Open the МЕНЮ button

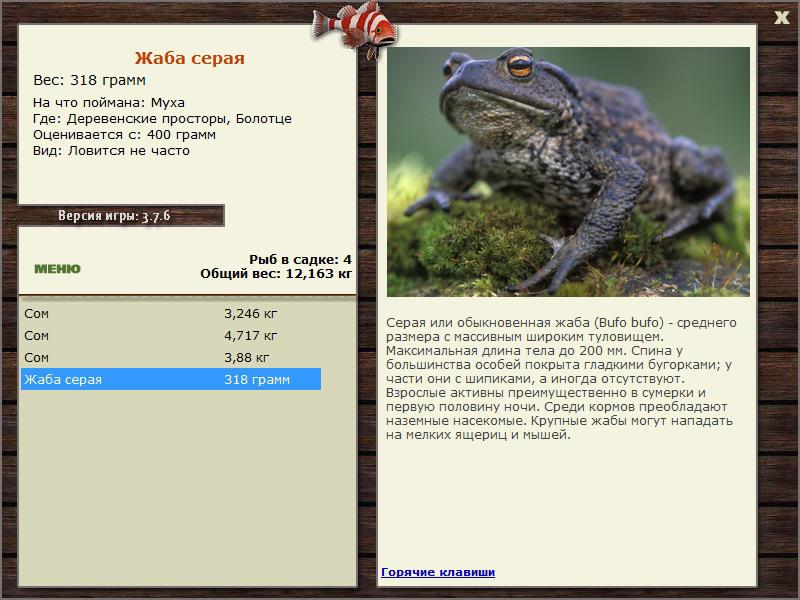coord(57,269)
